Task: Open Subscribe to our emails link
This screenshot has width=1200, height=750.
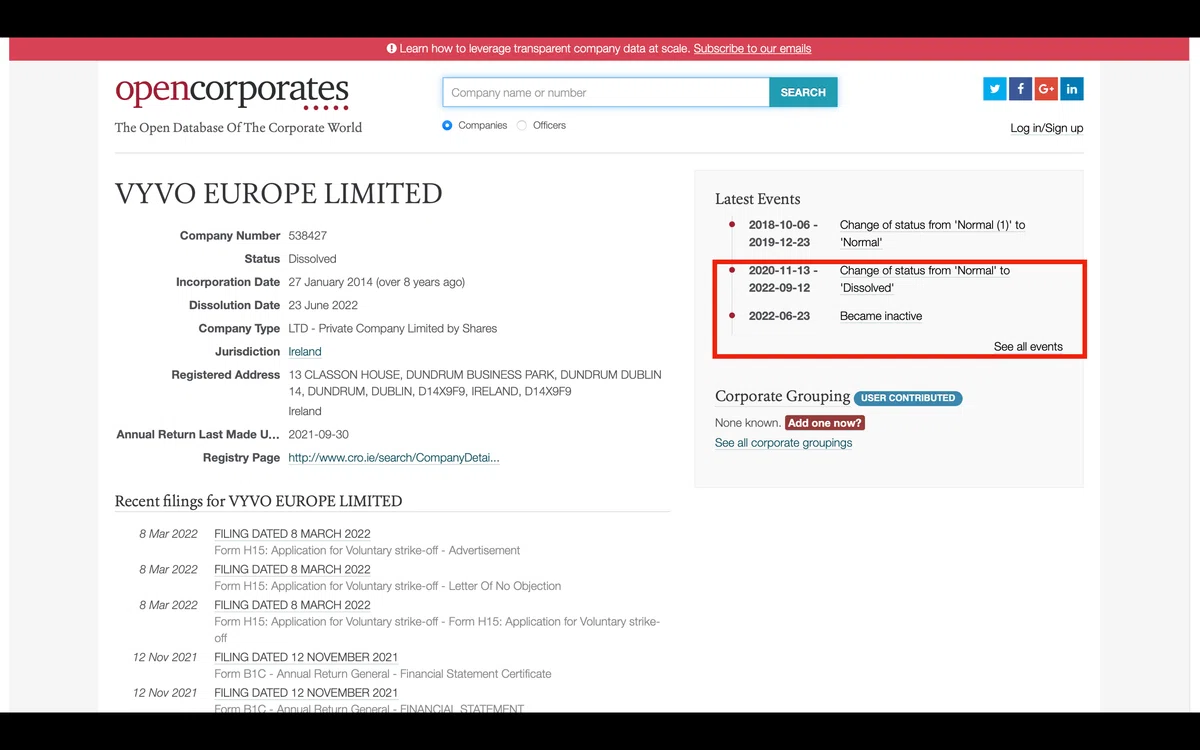Action: click(752, 48)
